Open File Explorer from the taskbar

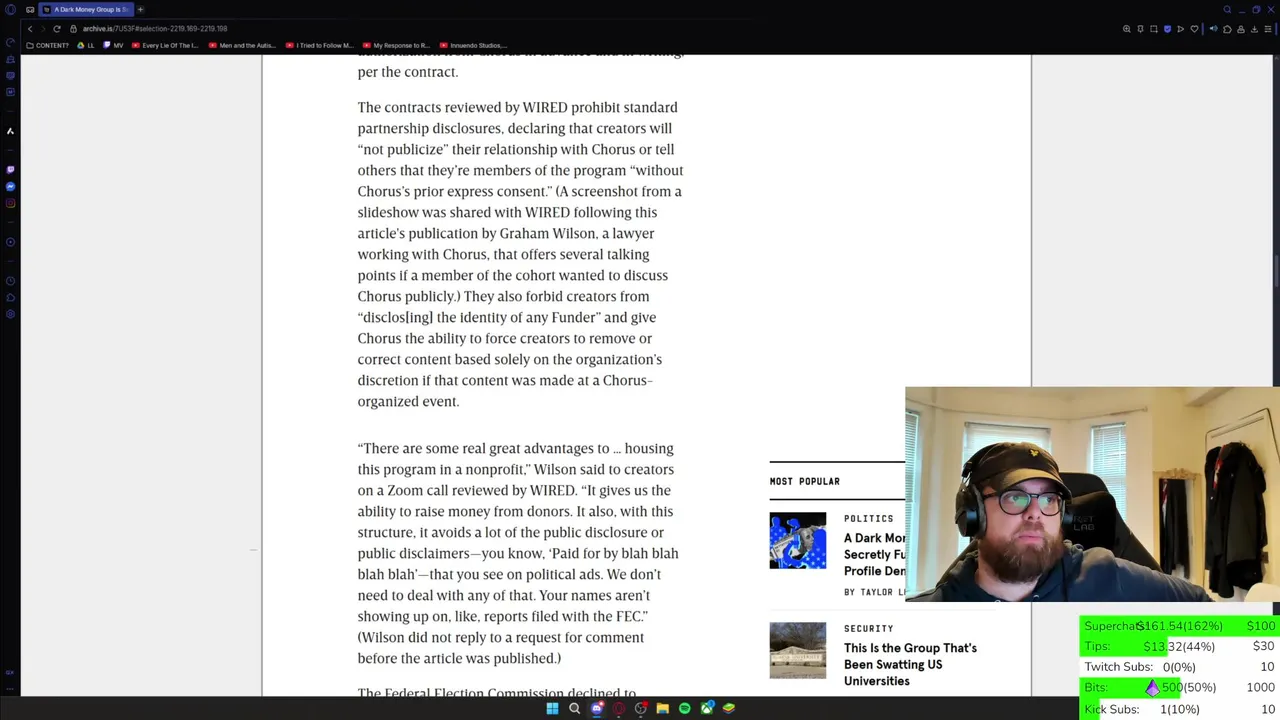point(662,708)
